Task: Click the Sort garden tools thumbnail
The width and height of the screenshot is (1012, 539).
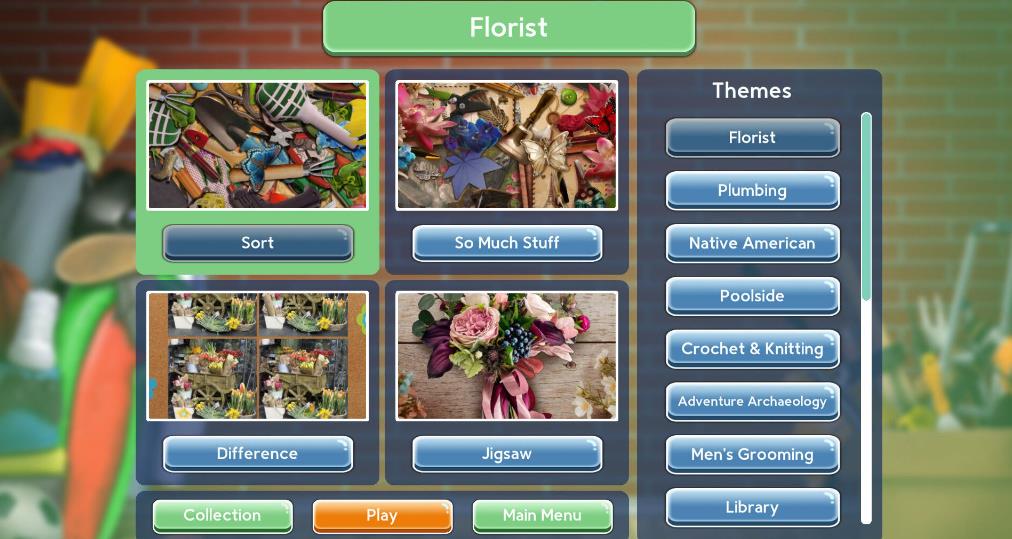Action: pos(258,145)
